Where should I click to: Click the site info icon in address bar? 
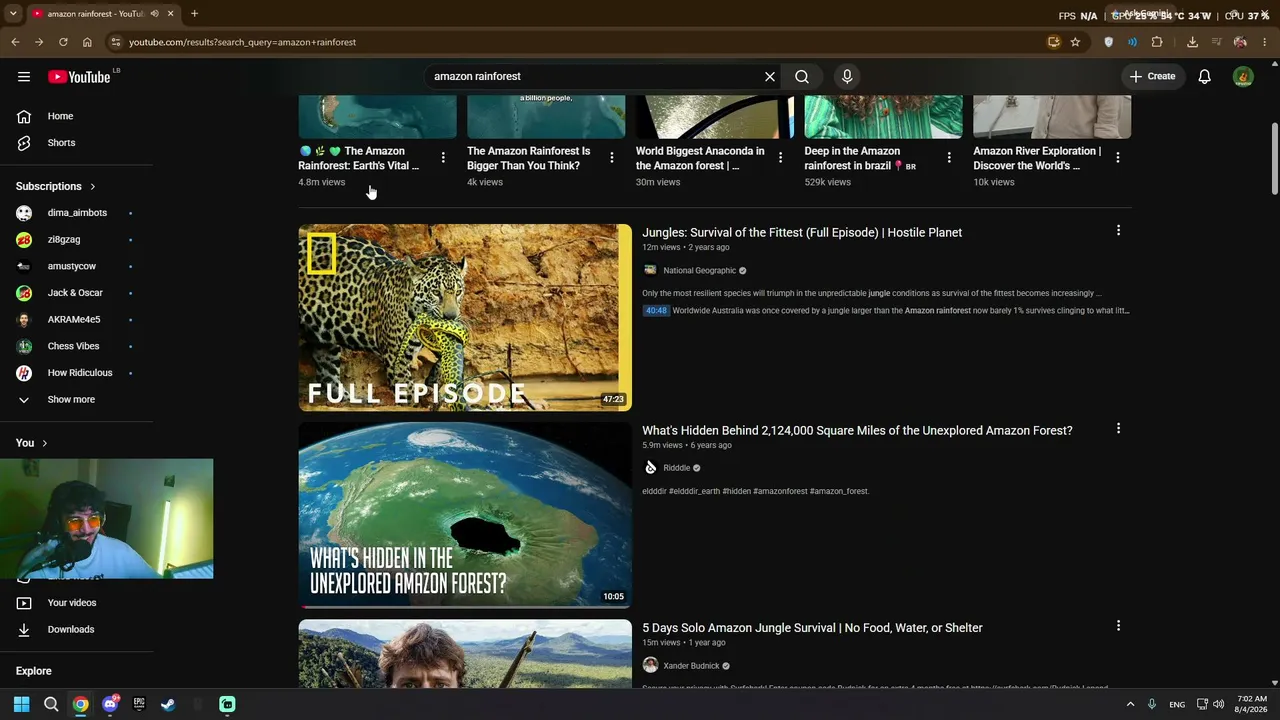[116, 42]
